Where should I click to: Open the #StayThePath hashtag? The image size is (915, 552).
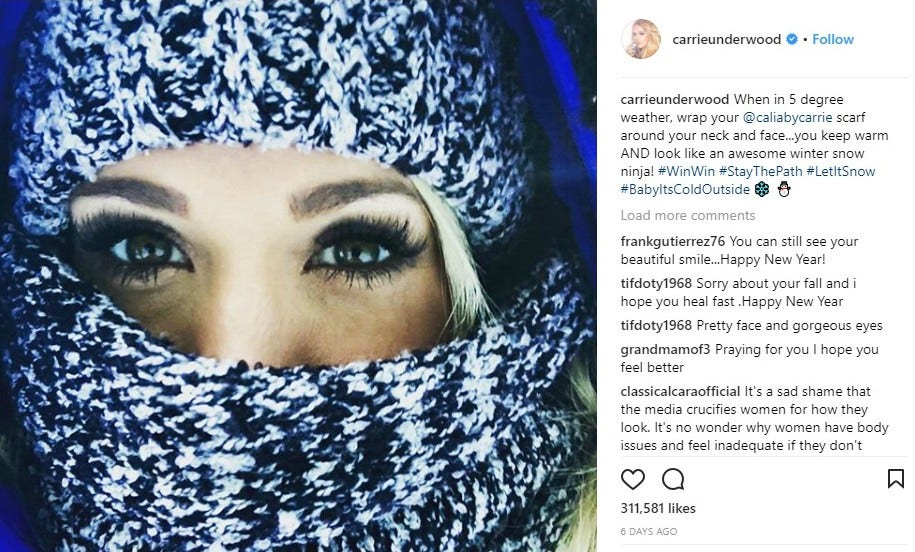click(760, 172)
